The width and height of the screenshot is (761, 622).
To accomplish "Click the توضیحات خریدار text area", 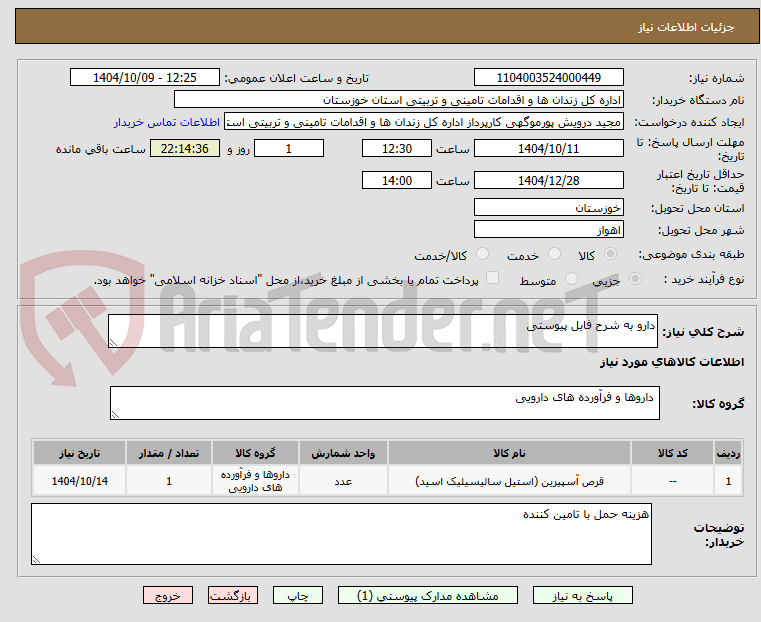I will point(341,534).
